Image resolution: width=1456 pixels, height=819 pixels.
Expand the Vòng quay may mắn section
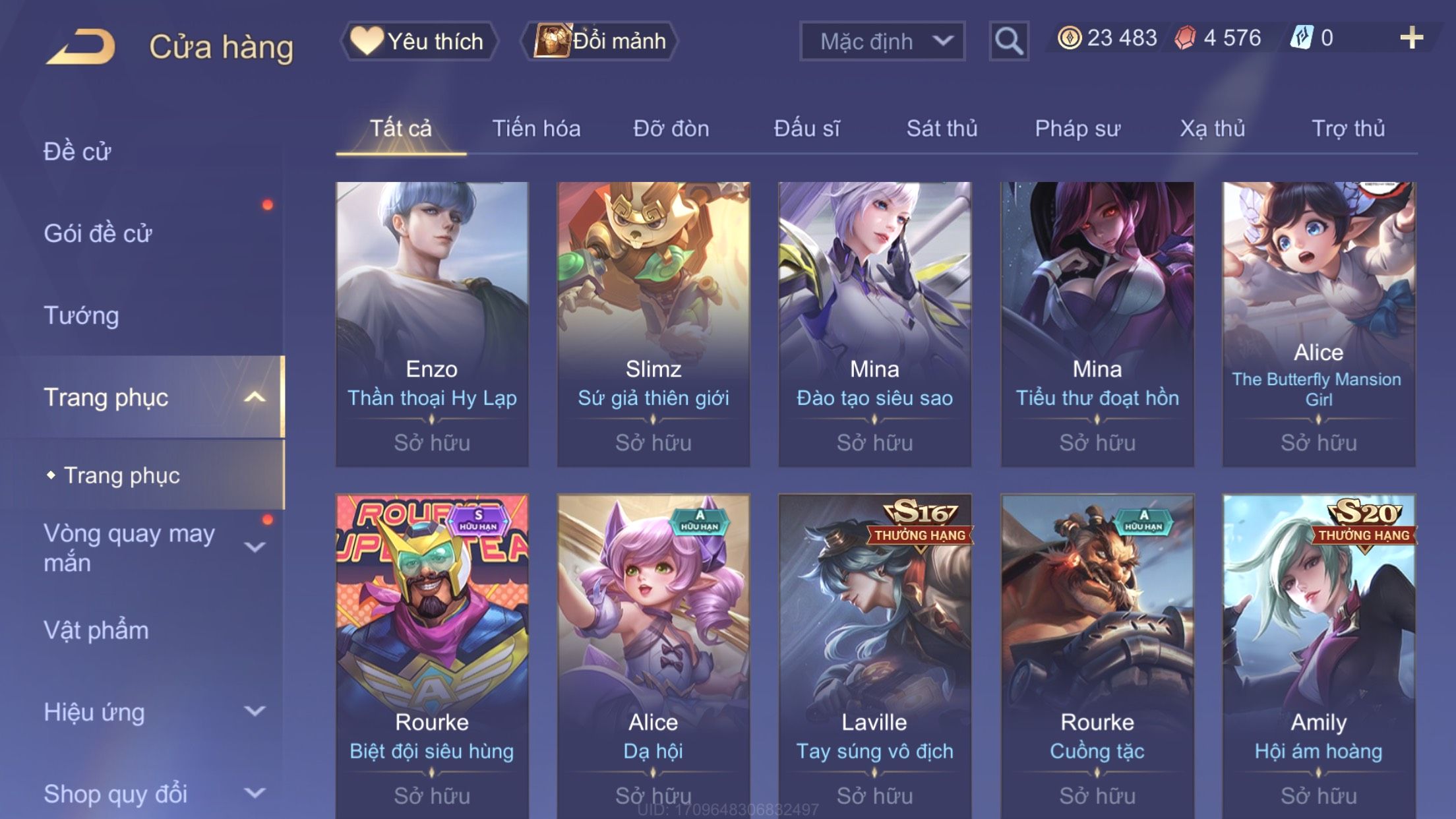point(255,547)
